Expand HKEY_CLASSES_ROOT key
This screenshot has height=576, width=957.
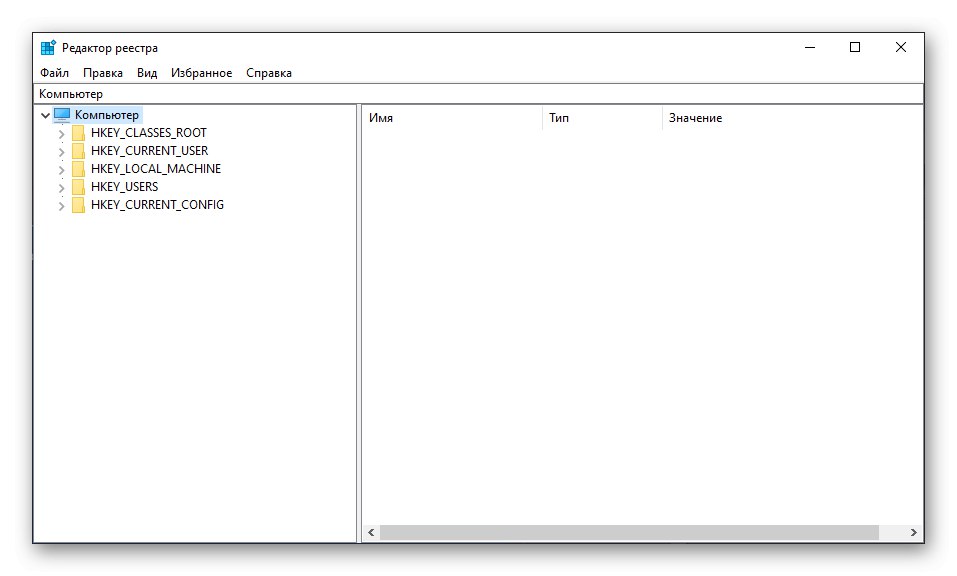point(61,133)
